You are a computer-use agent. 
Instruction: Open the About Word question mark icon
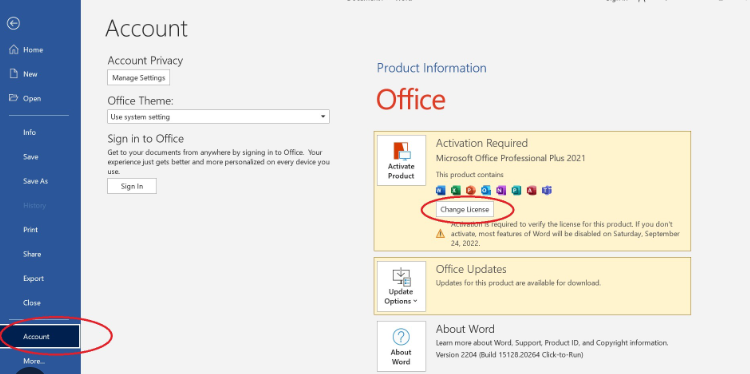point(401,346)
